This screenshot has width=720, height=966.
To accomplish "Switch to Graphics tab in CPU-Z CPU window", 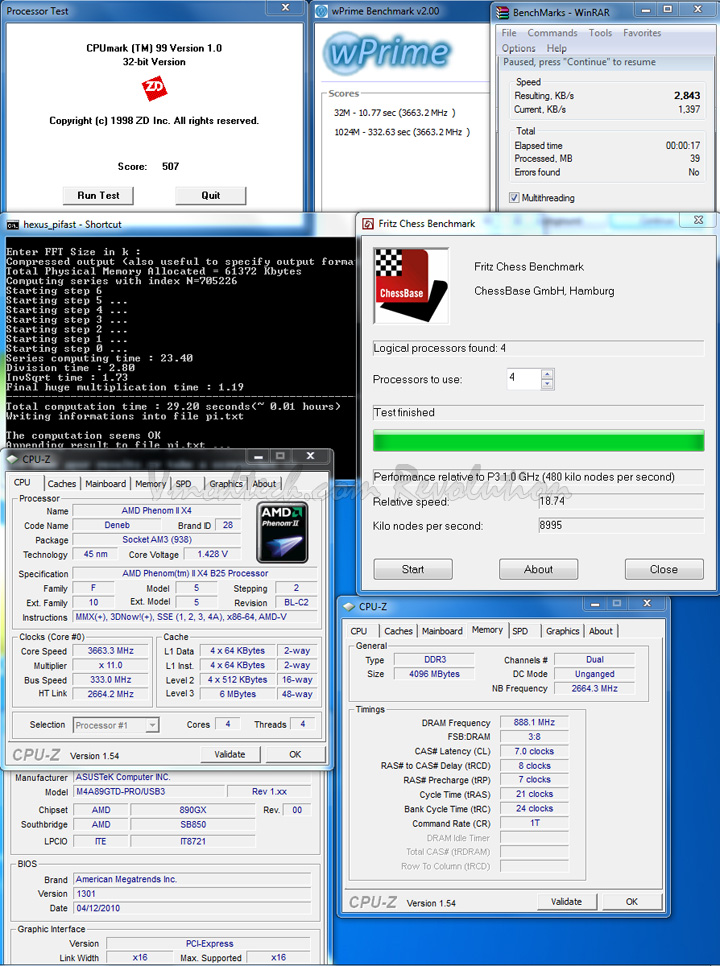I will 226,484.
